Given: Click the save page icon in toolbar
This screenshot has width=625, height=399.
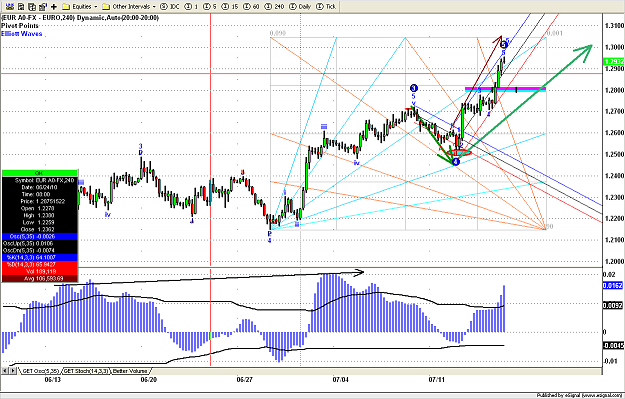Looking at the screenshot, I should [x=21, y=6].
